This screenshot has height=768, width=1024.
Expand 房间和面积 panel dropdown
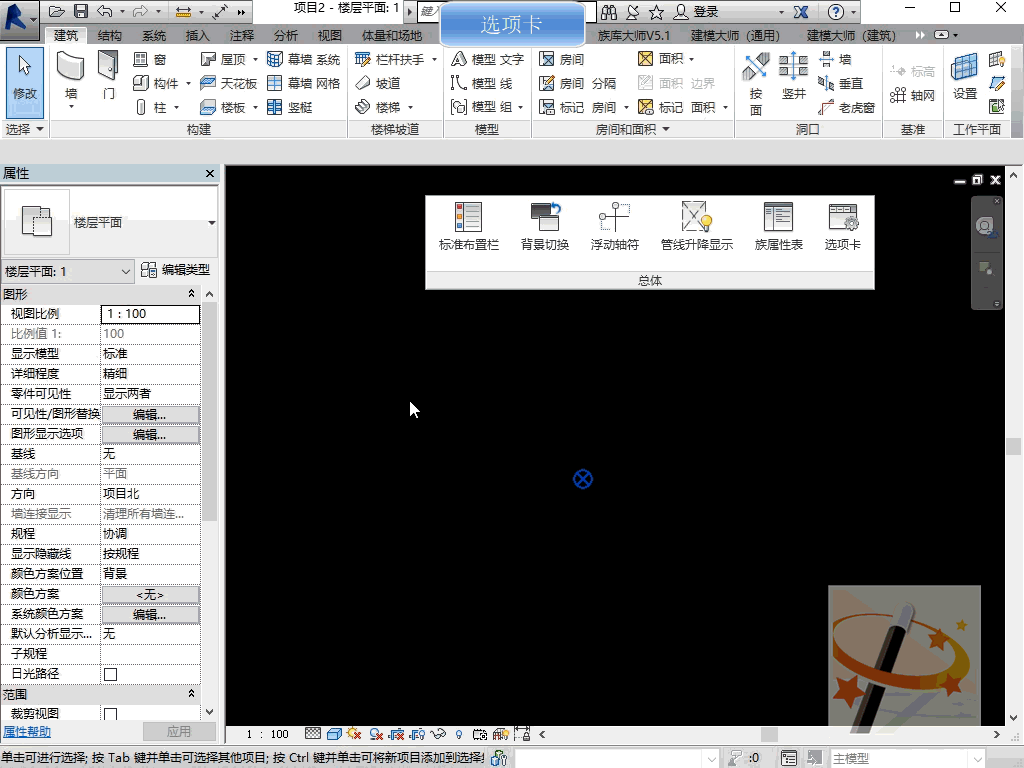[x=666, y=129]
